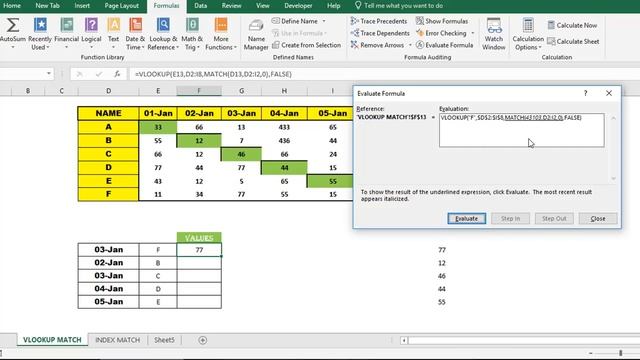Open Lookup & Reference functions
Image resolution: width=640 pixels, height=360 pixels.
pos(163,34)
